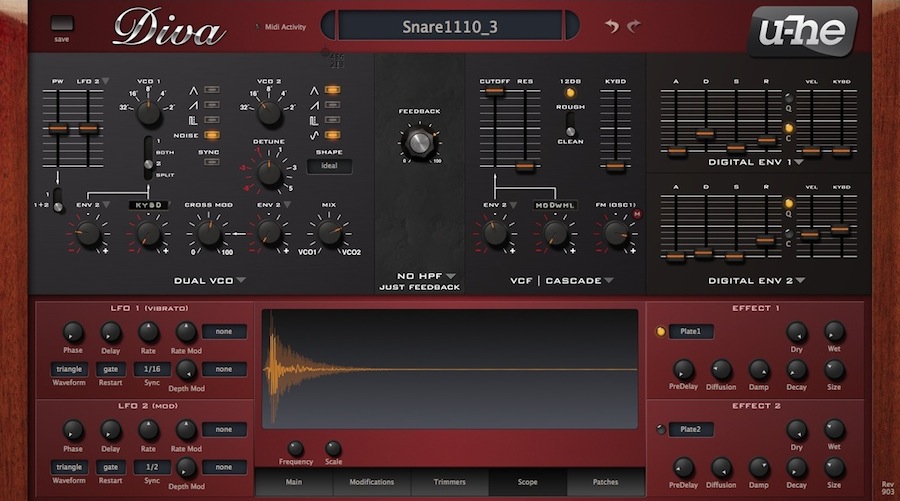Toggle the Sync switch
This screenshot has height=501, width=900.
click(x=211, y=162)
